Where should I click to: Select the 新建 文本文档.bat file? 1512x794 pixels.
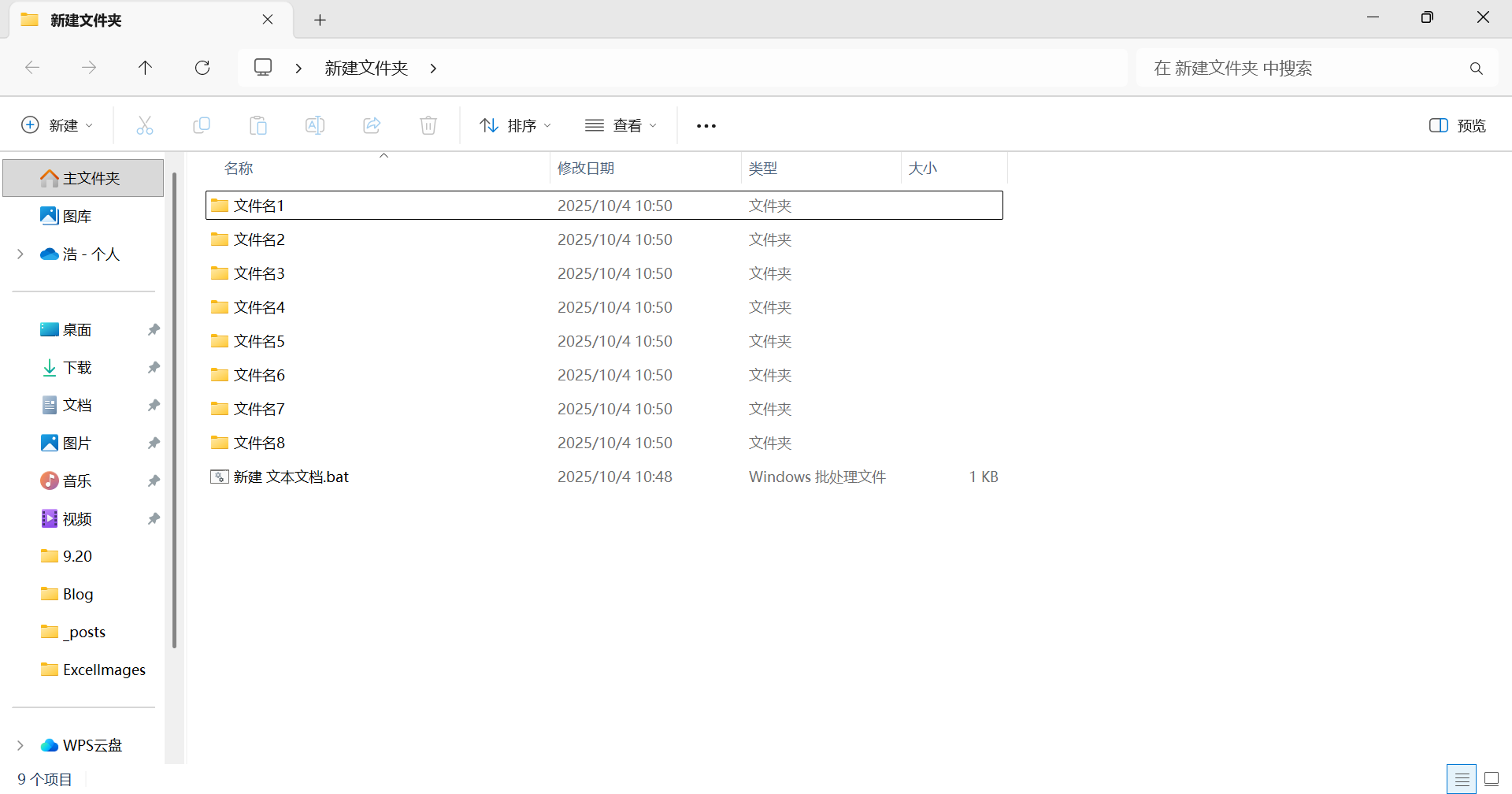point(291,477)
